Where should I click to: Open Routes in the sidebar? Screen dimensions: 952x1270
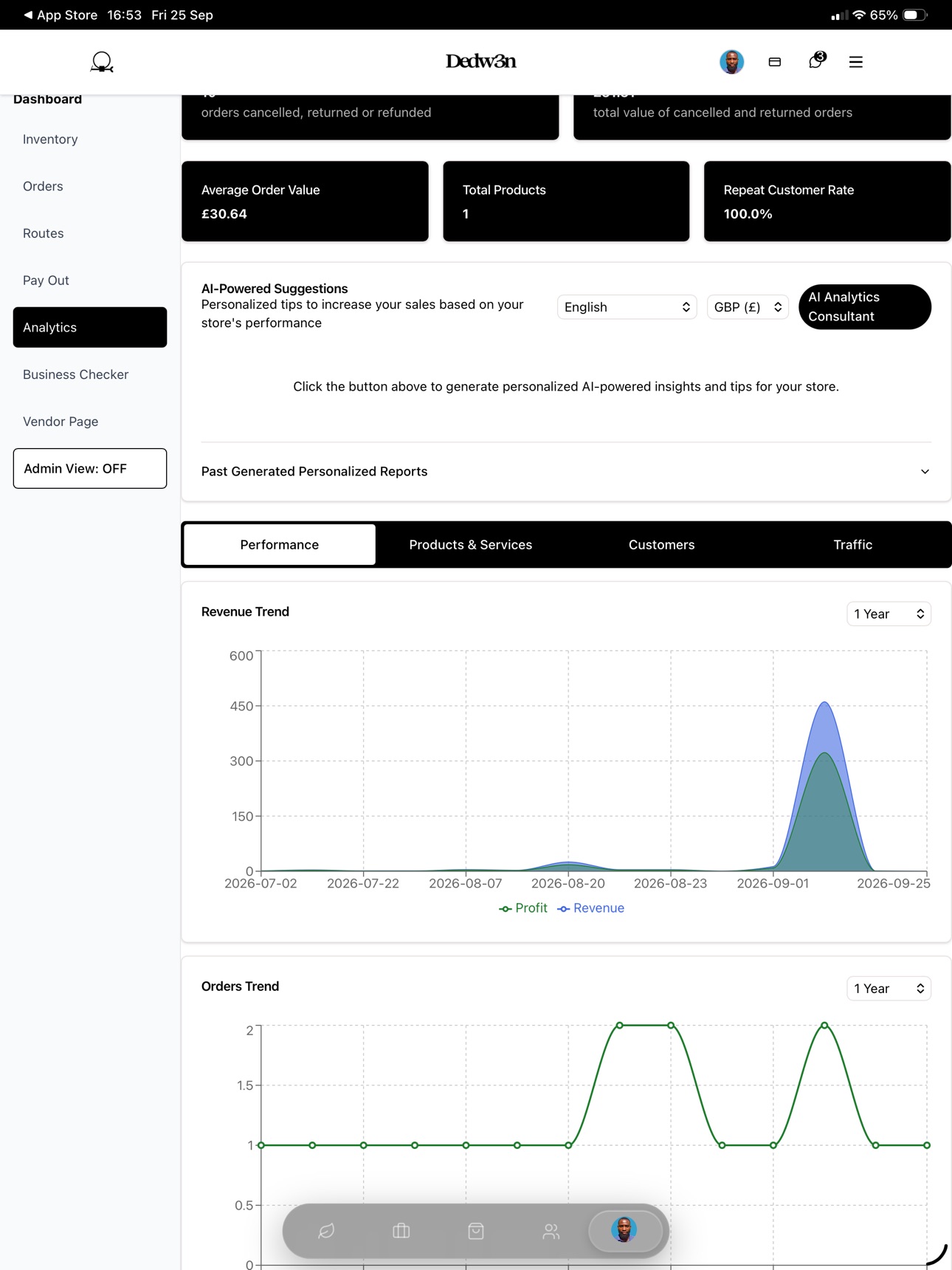coord(90,233)
